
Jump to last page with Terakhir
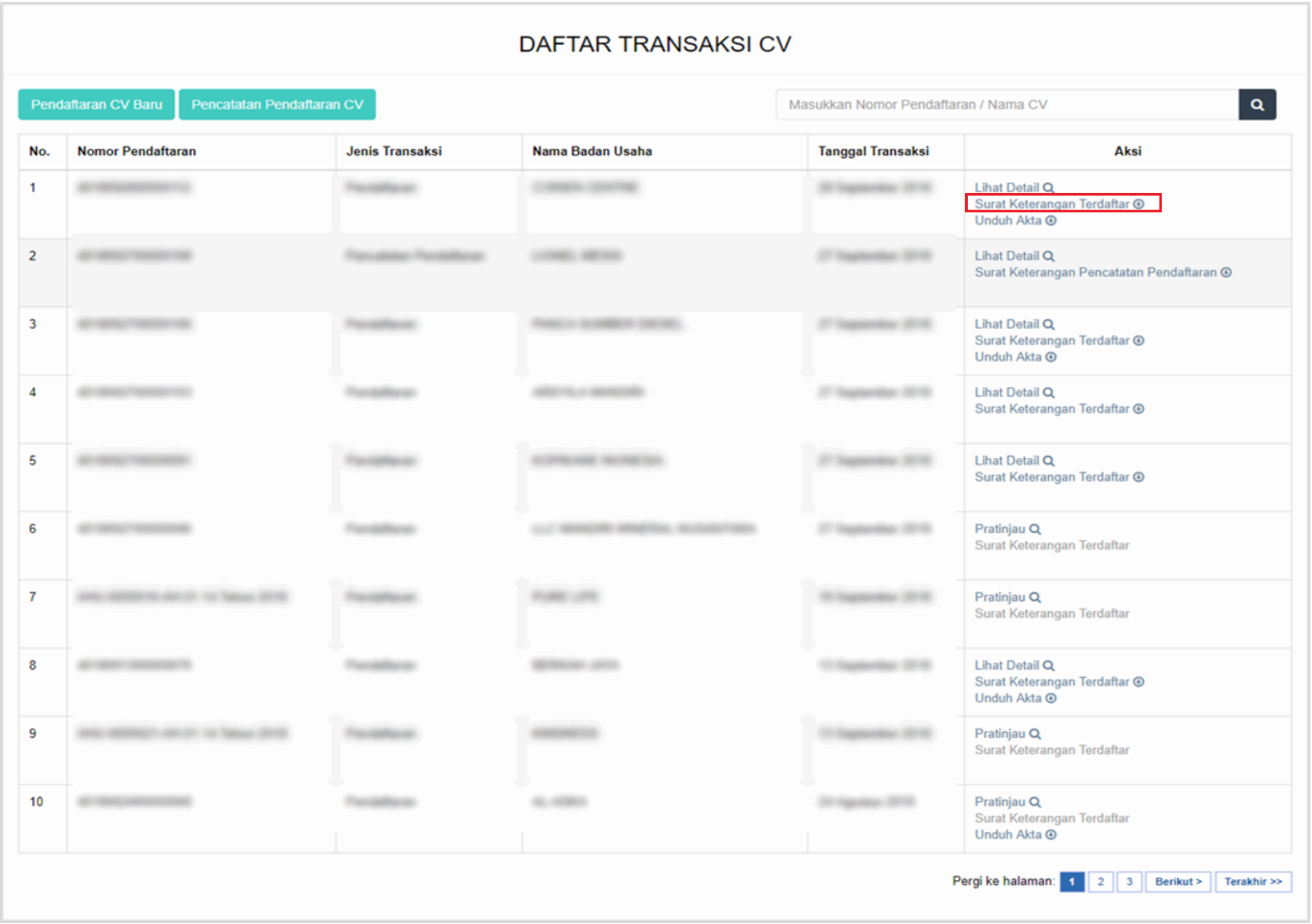point(1252,881)
